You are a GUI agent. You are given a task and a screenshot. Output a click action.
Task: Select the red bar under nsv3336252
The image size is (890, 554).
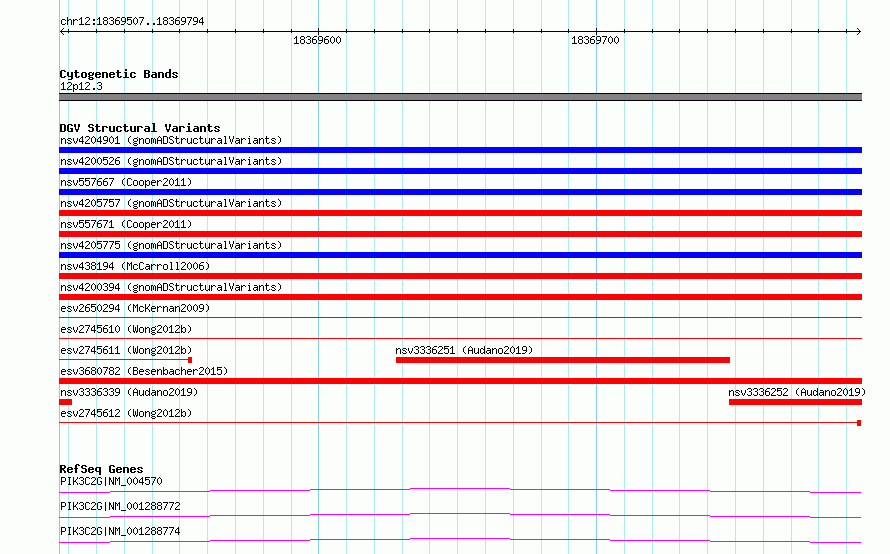coord(795,402)
